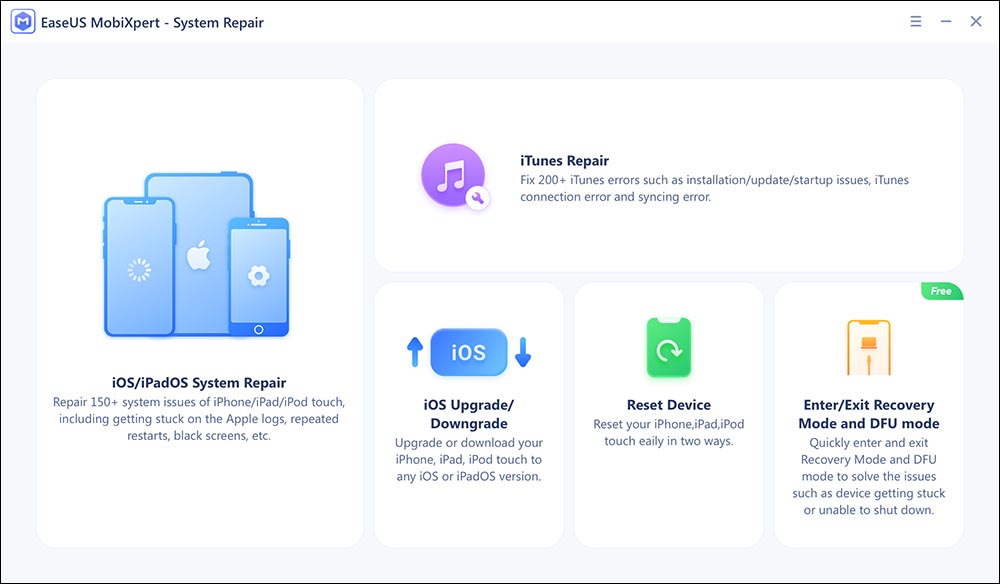Click the iOS devices illustration

click(x=198, y=255)
